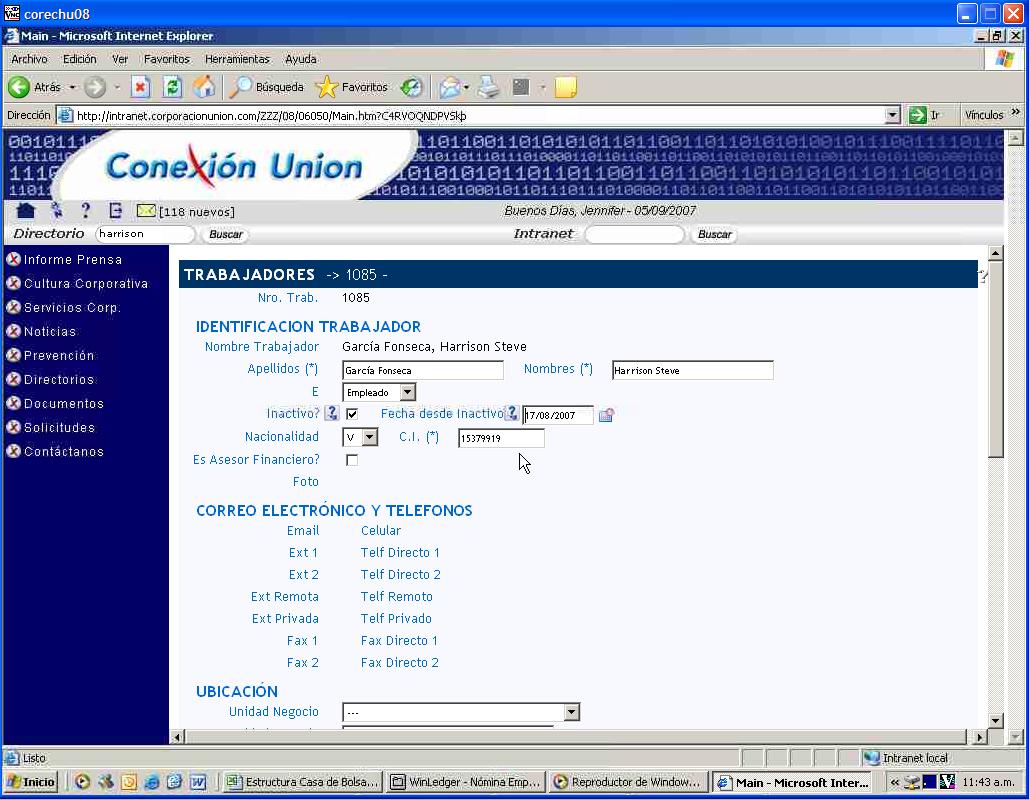Image resolution: width=1029 pixels, height=800 pixels.
Task: Click the Apellidos field with García Fonseca
Action: [423, 370]
